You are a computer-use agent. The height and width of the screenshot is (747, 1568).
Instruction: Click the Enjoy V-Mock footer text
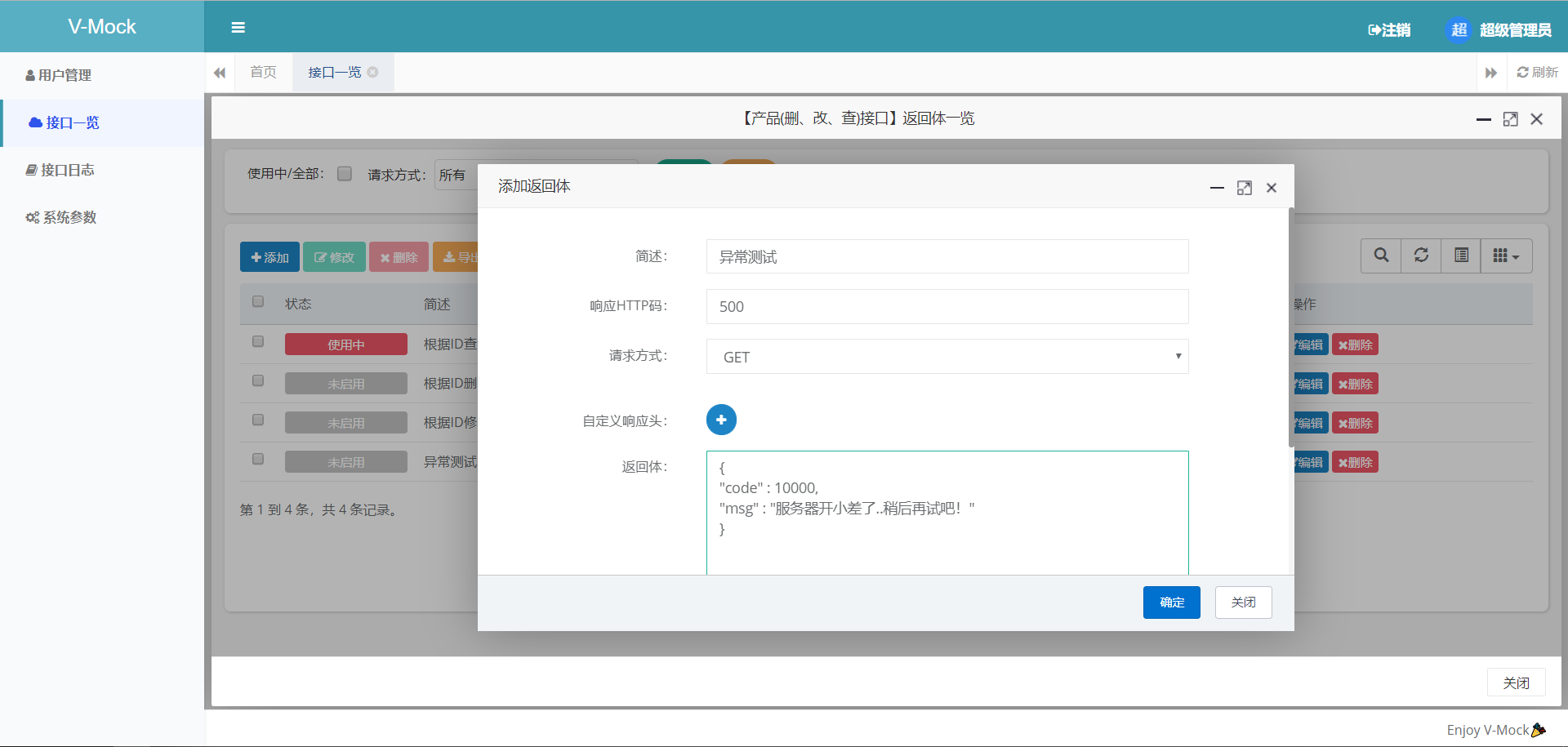[1488, 730]
